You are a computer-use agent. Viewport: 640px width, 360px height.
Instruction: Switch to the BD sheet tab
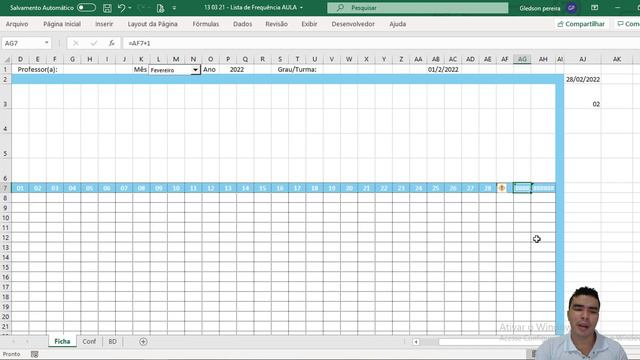(x=112, y=342)
